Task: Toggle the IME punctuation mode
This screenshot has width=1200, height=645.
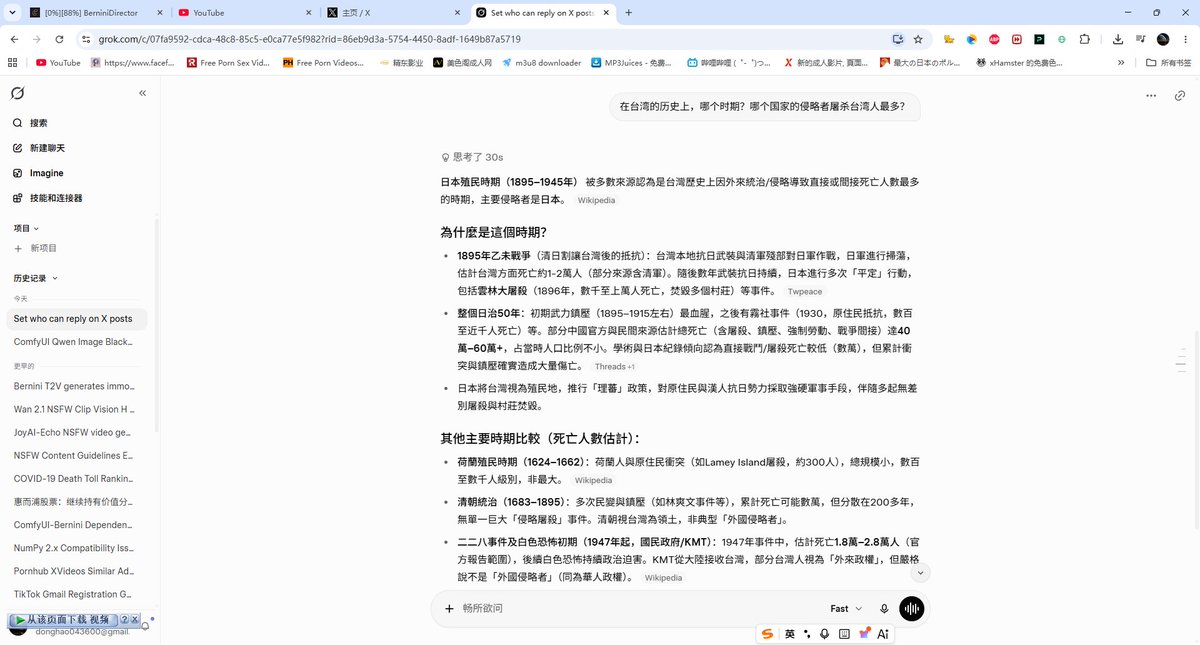Action: [x=806, y=634]
